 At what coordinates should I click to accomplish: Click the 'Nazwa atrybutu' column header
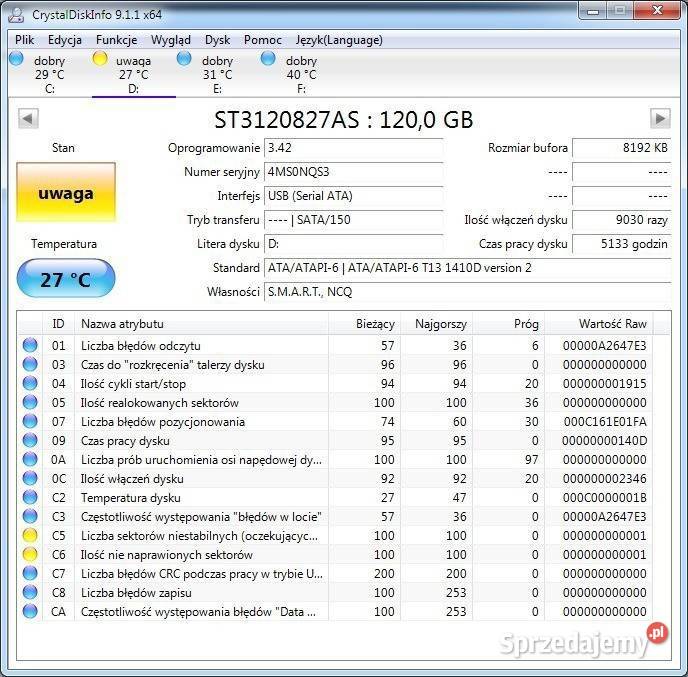coord(122,324)
